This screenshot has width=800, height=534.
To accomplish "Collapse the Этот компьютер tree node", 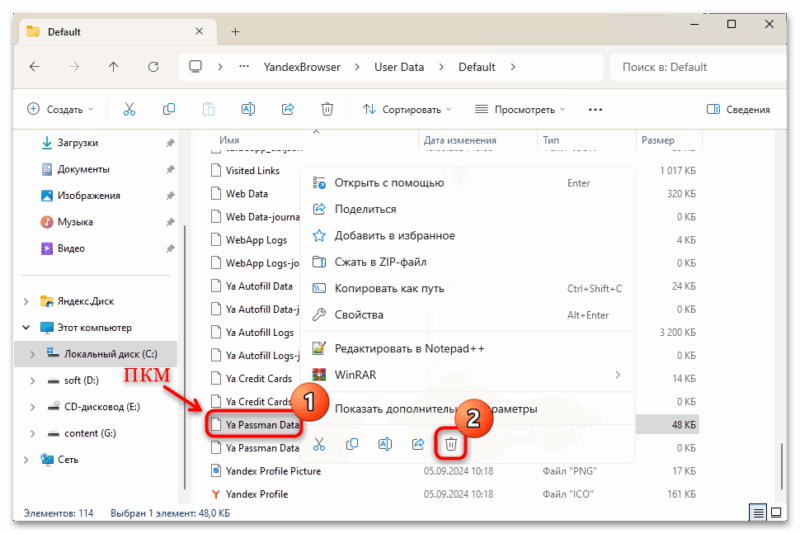I will 26,327.
